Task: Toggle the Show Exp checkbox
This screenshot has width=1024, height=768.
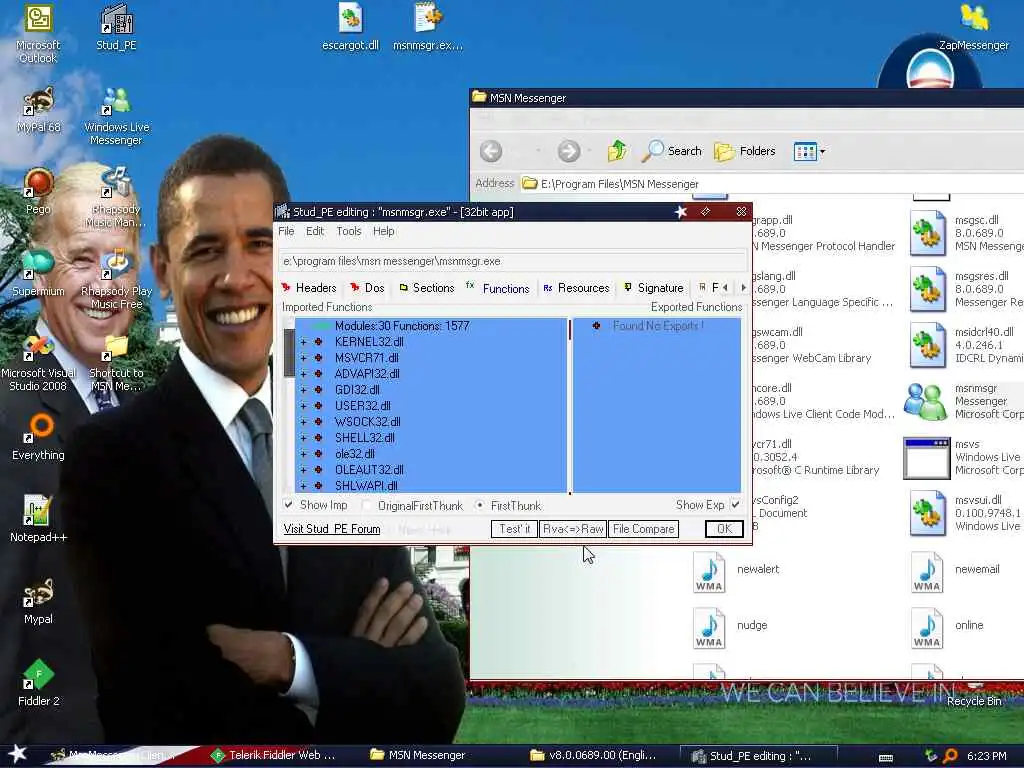Action: 735,504
